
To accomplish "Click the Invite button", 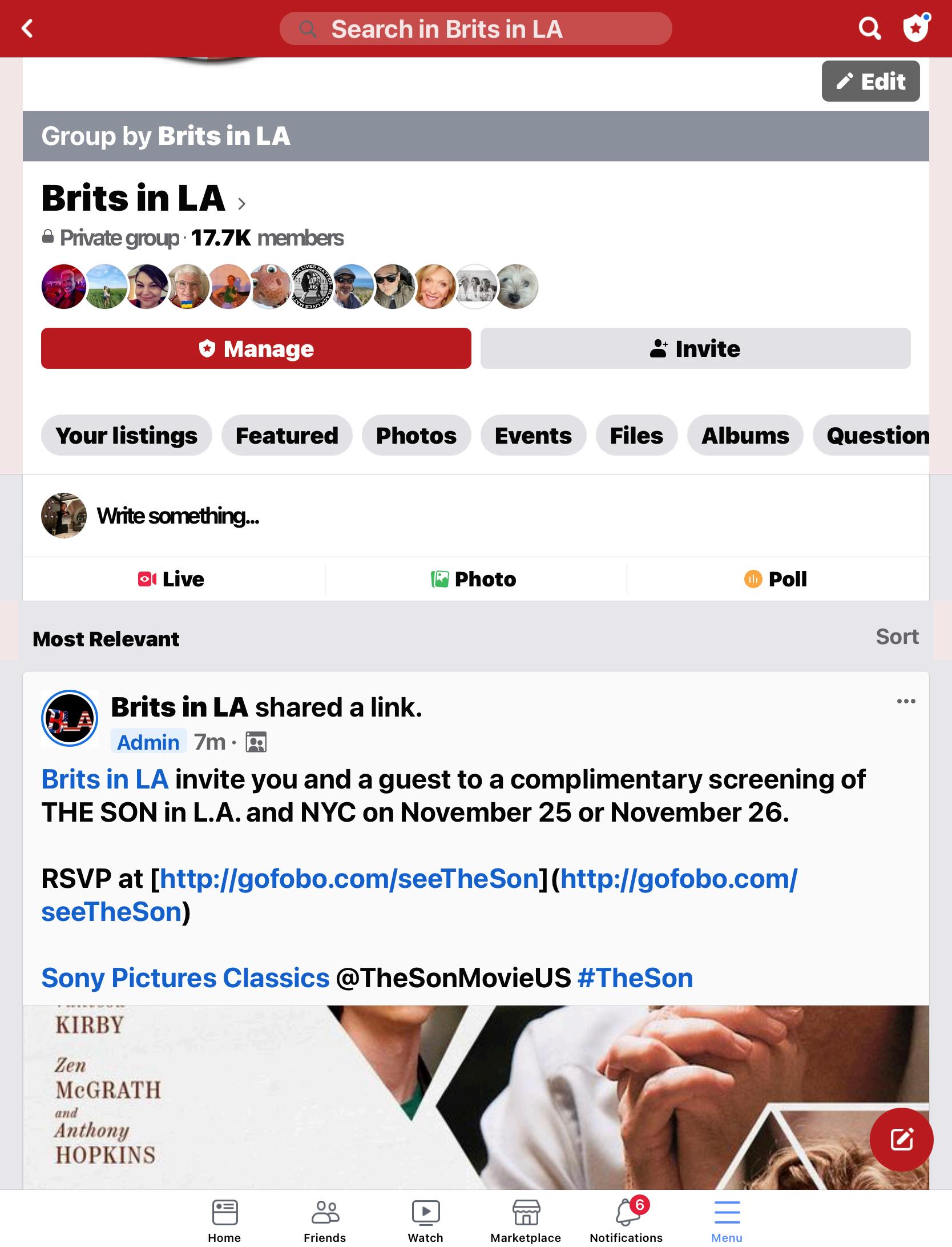I will 695,348.
